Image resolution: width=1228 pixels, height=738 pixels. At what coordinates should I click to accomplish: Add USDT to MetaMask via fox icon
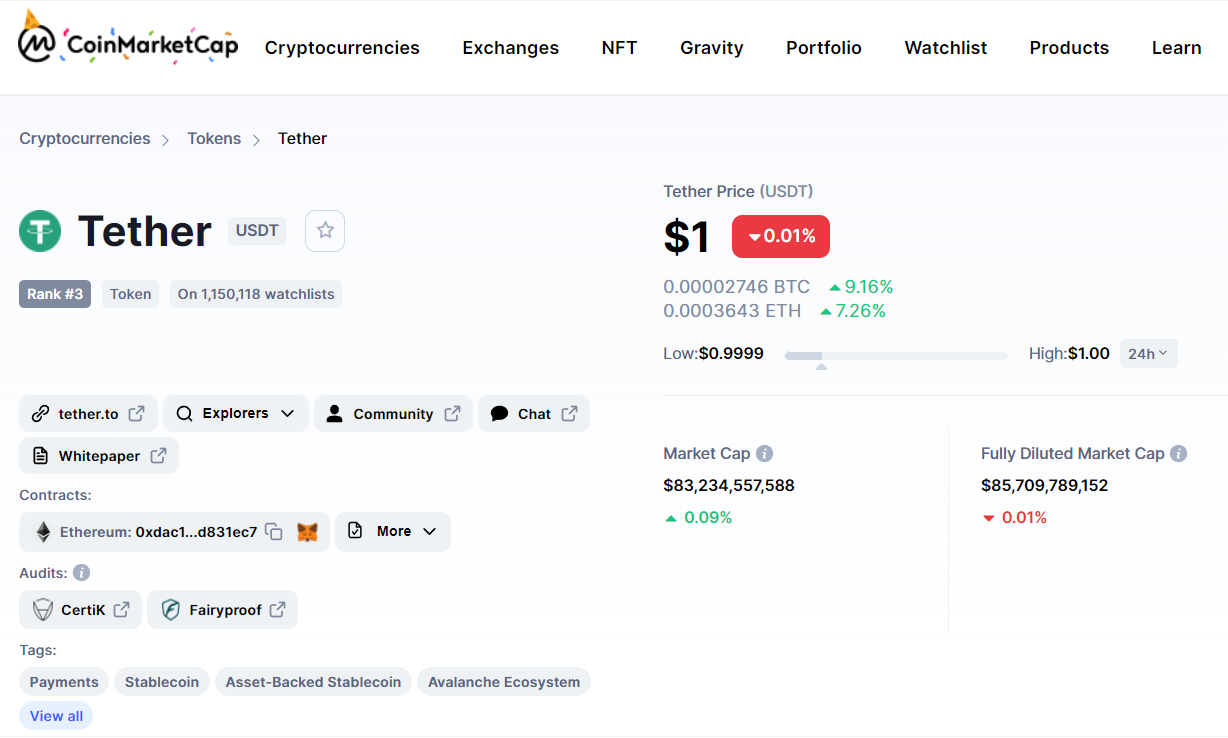pos(308,532)
